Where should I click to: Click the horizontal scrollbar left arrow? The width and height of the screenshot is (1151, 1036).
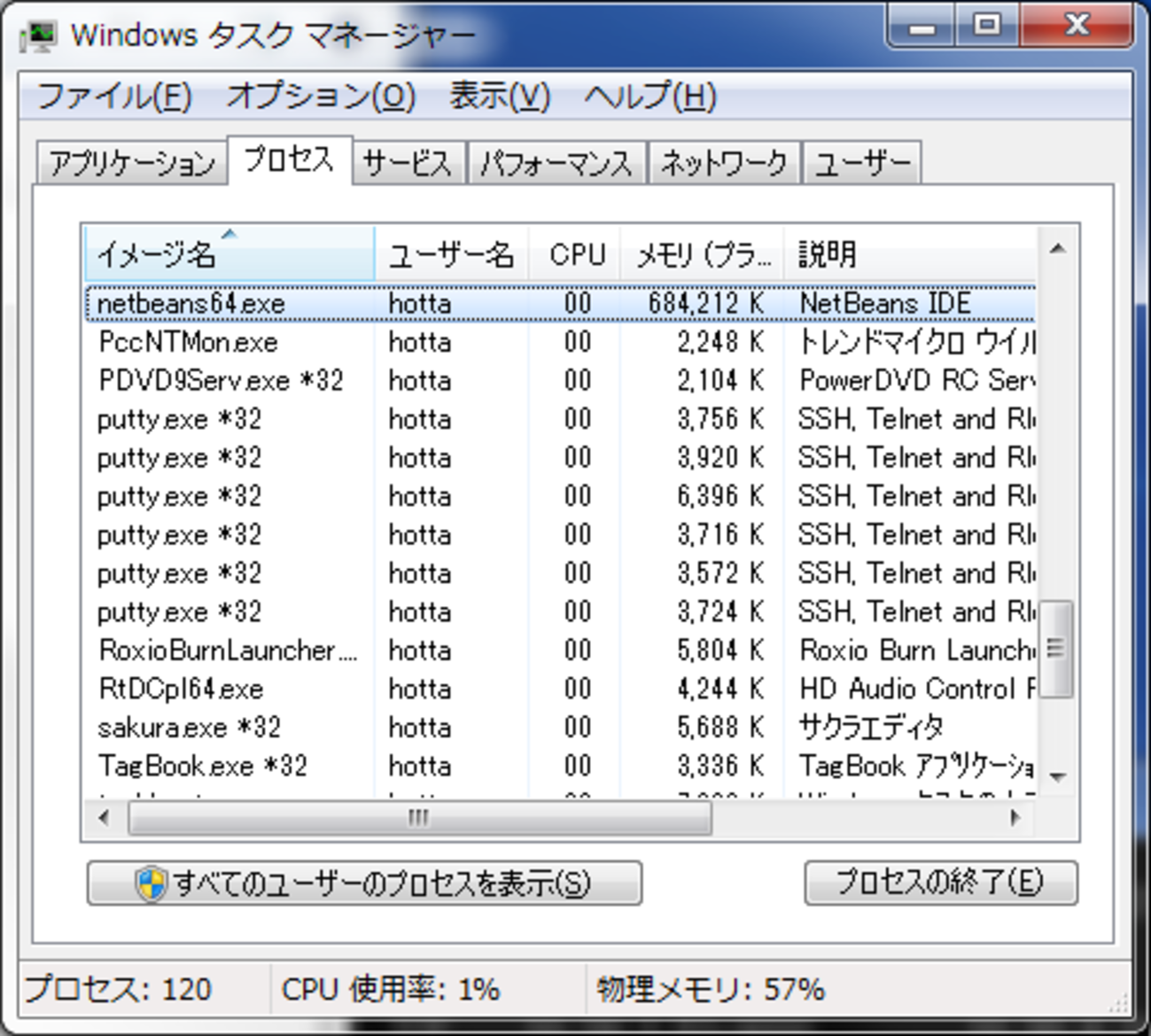(104, 817)
